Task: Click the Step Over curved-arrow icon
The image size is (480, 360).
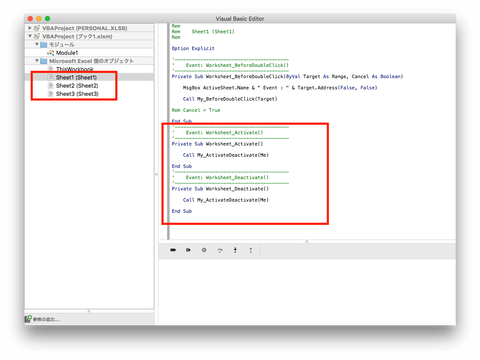Action: (x=220, y=250)
